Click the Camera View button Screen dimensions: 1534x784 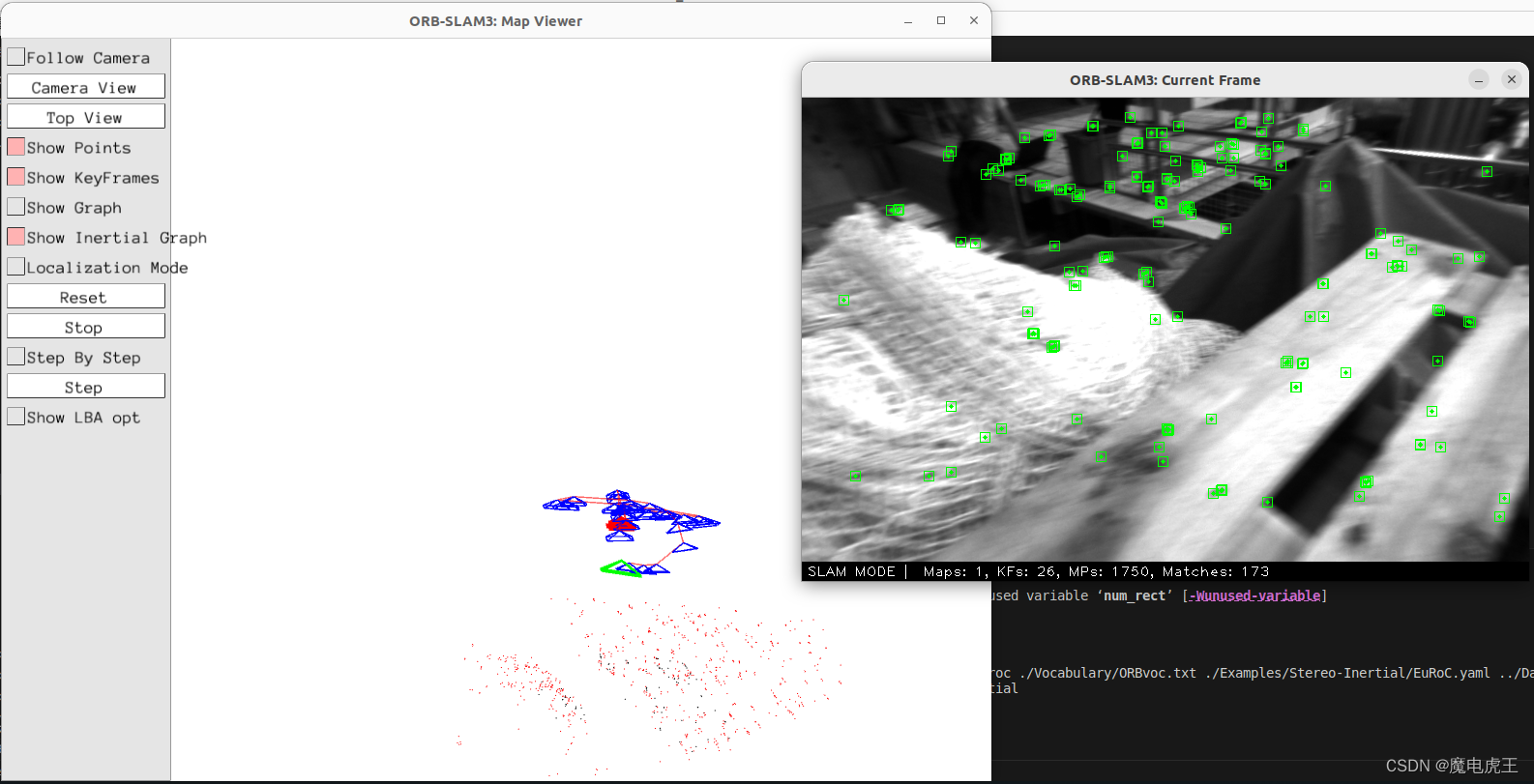86,87
